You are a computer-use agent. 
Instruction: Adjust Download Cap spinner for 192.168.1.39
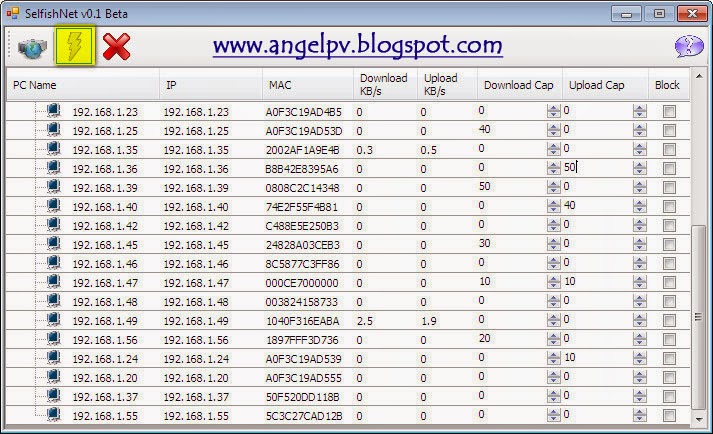553,187
